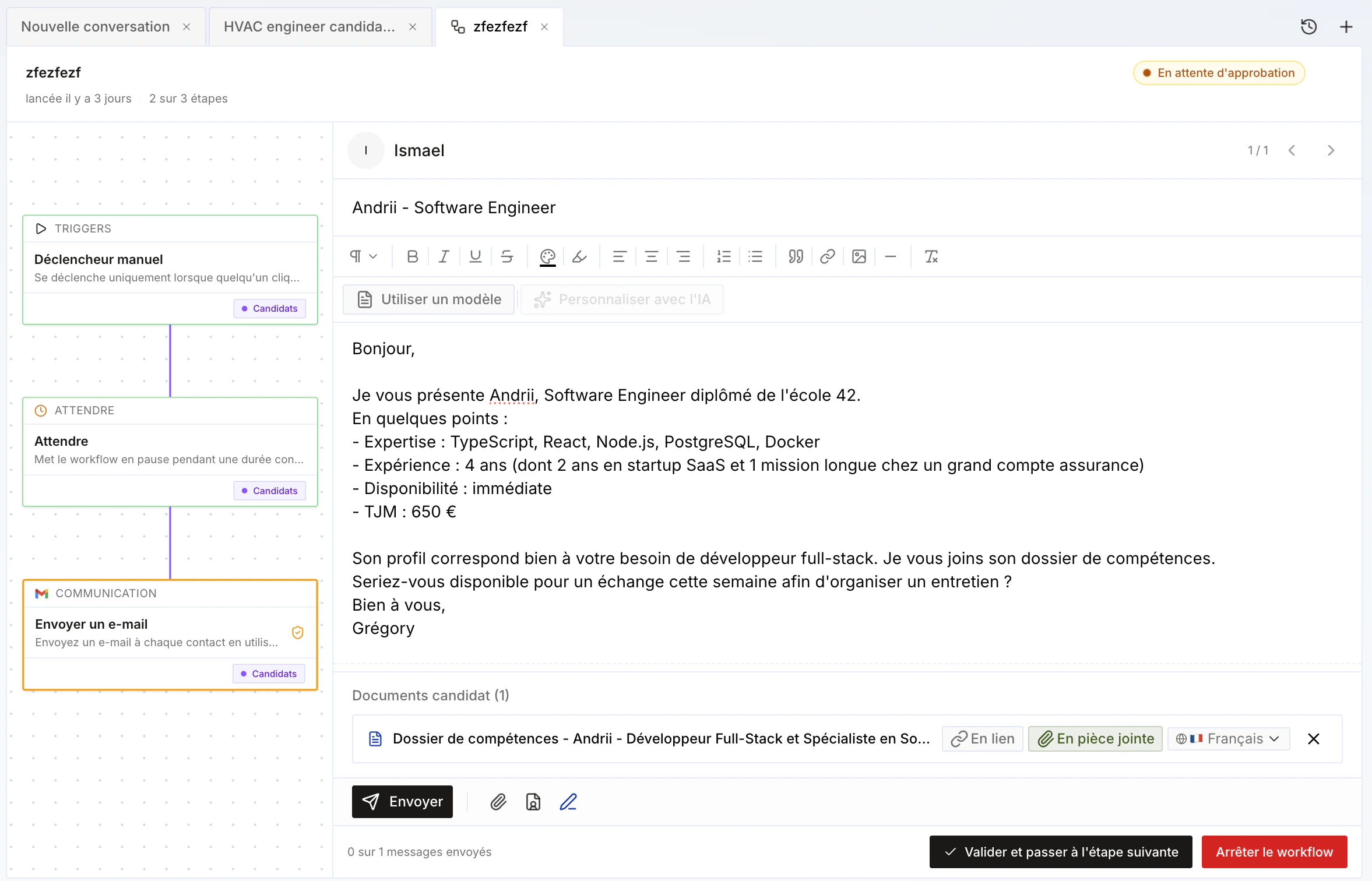This screenshot has width=1372, height=881.
Task: Click the Gmail COMMUNICATION icon
Action: point(41,593)
